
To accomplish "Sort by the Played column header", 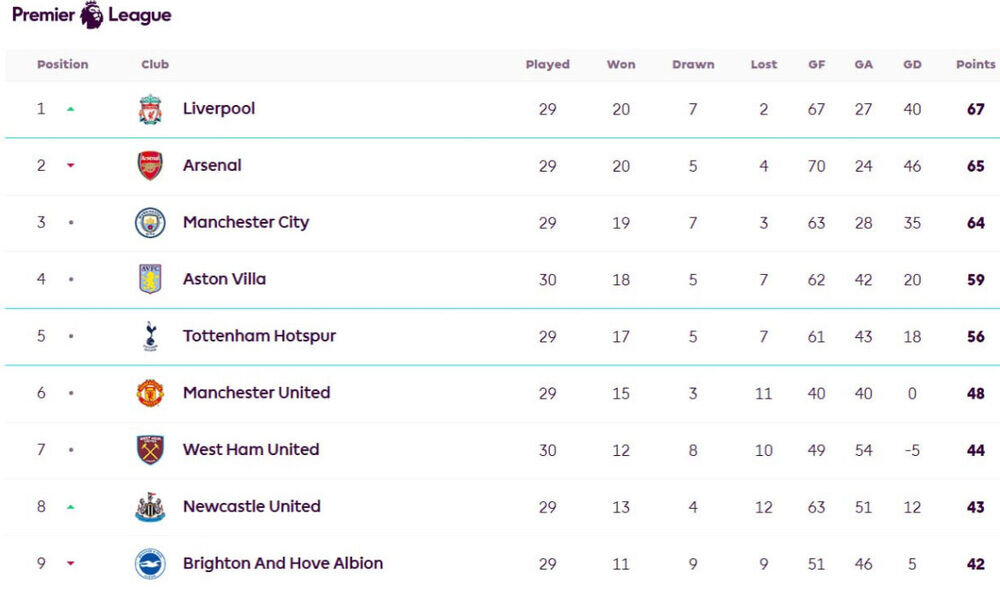I will [547, 64].
